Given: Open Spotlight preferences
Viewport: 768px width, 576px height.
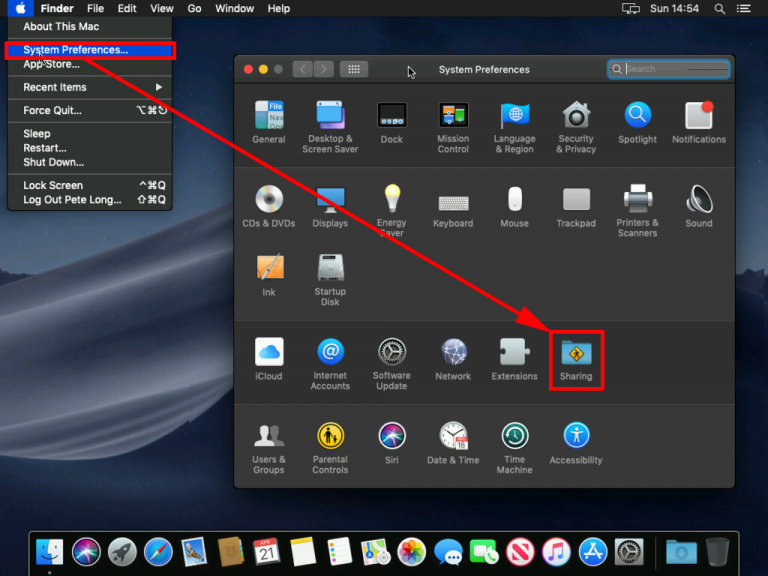Looking at the screenshot, I should point(637,122).
